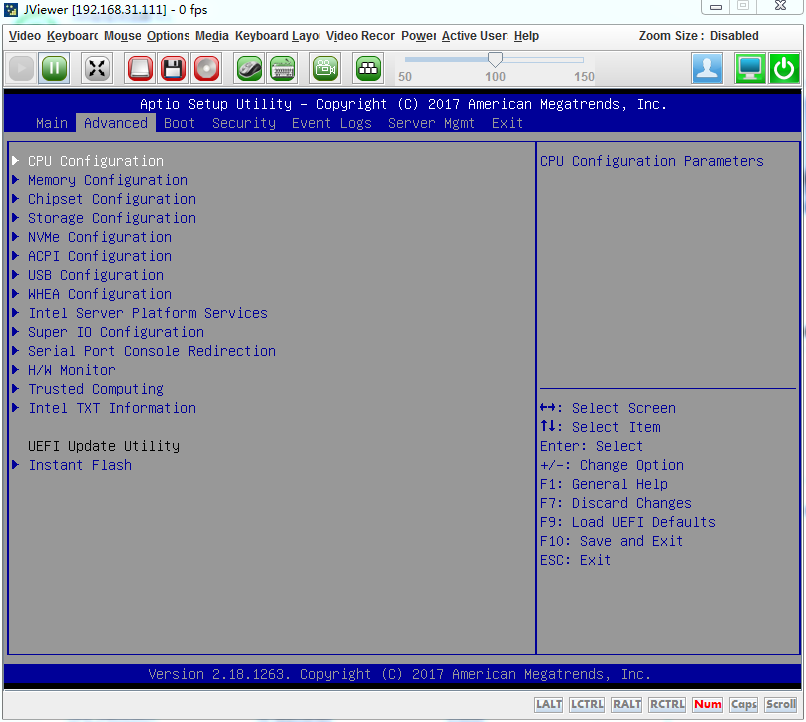Toggle the LALT key status button

click(548, 704)
